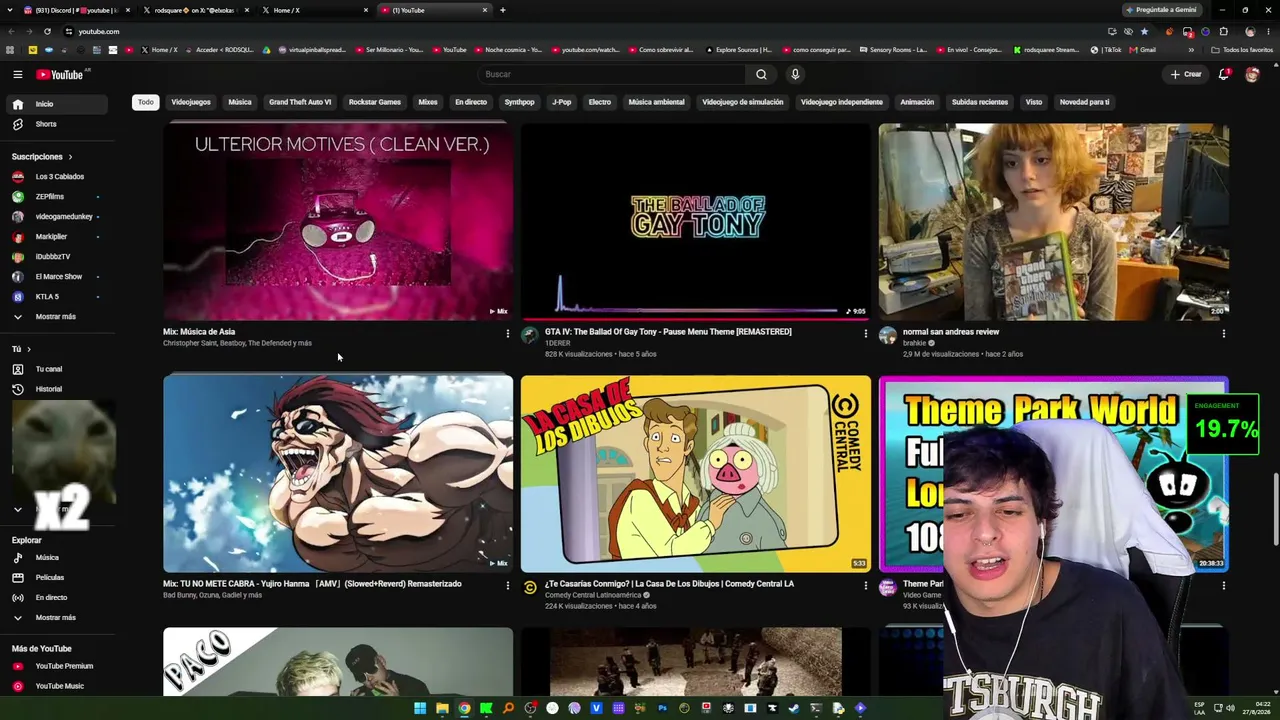1280x720 pixels.
Task: Click the Crear button
Action: pos(1187,74)
